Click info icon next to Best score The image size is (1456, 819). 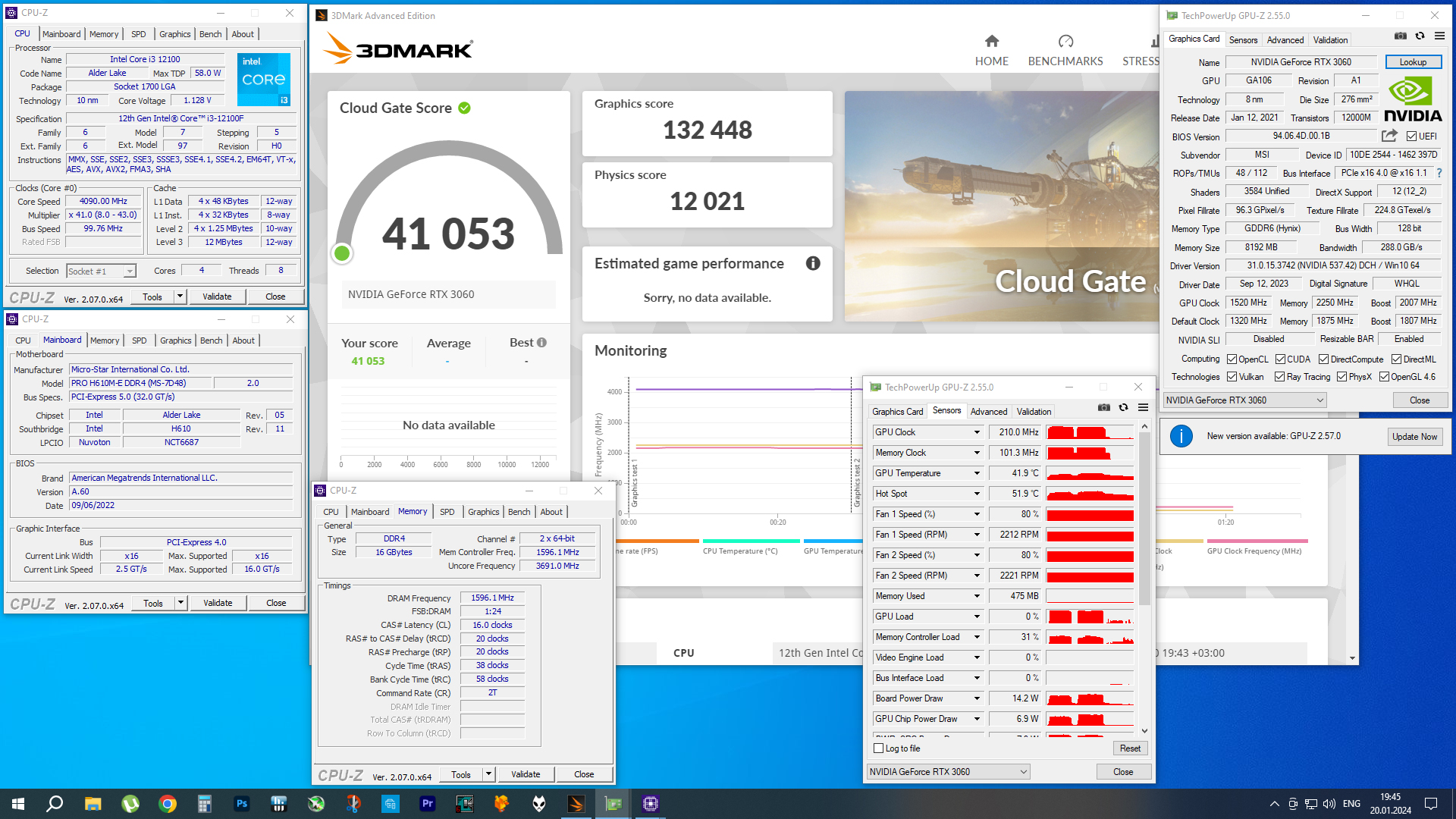541,343
